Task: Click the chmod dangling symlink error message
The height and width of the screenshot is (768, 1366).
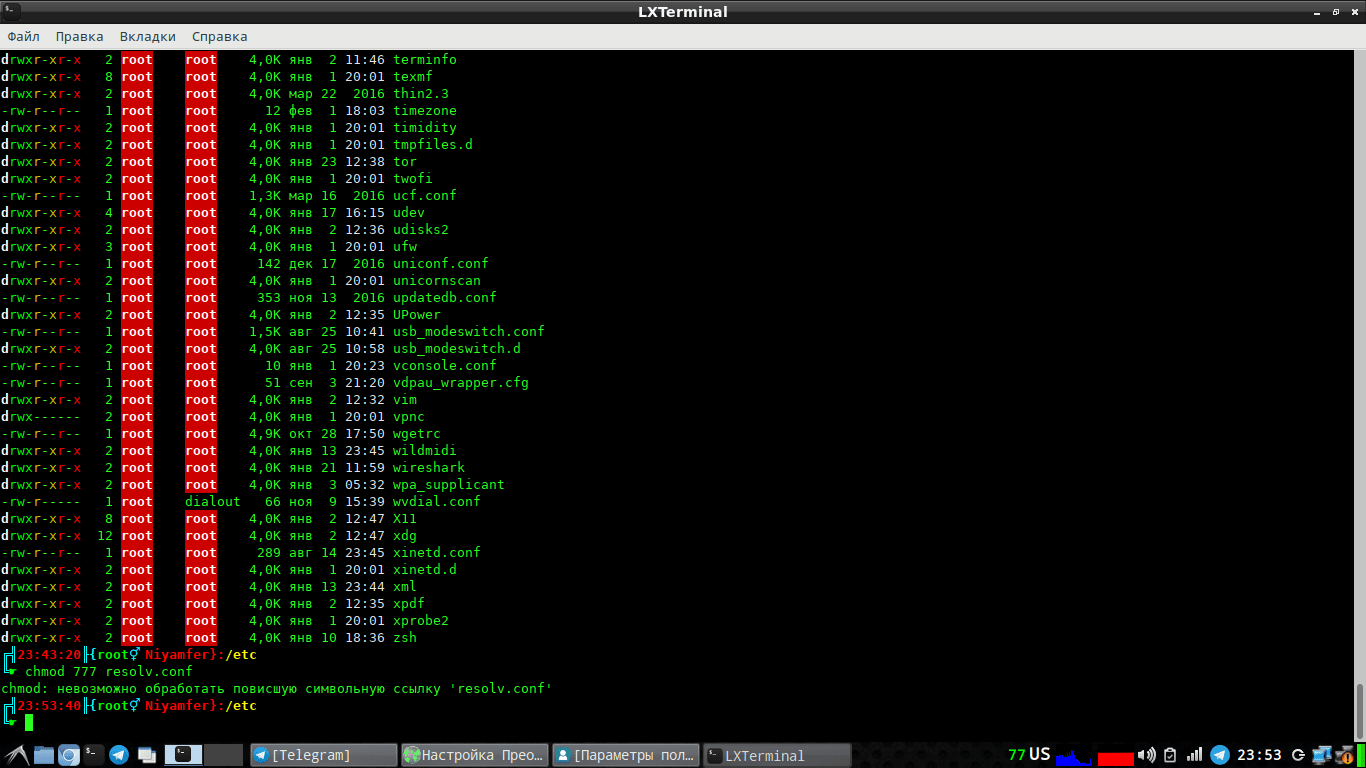Action: pos(277,688)
